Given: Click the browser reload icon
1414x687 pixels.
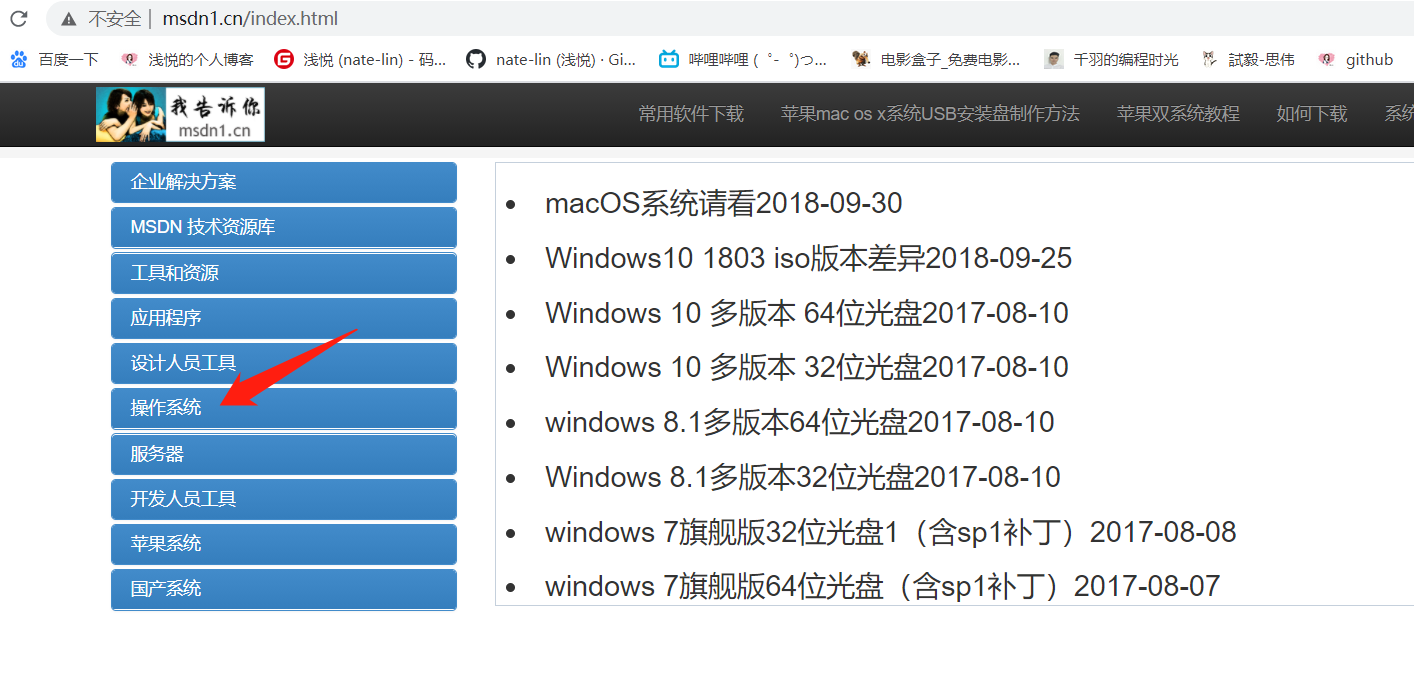Looking at the screenshot, I should click(19, 19).
